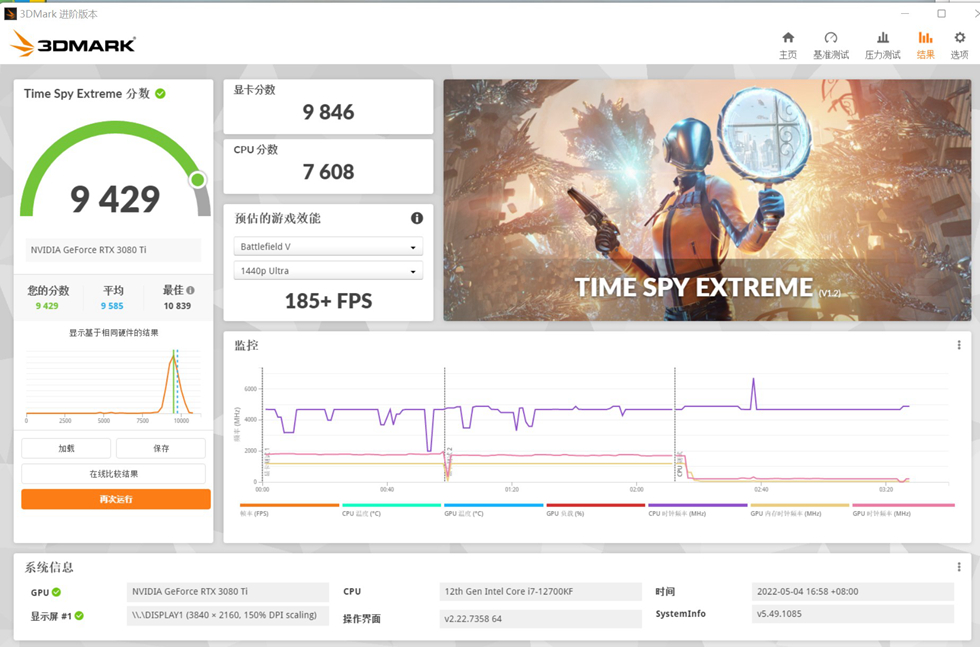Screen dimensions: 980x647
Task: Open the 选项 options gear tab
Action: pyautogui.click(x=959, y=45)
